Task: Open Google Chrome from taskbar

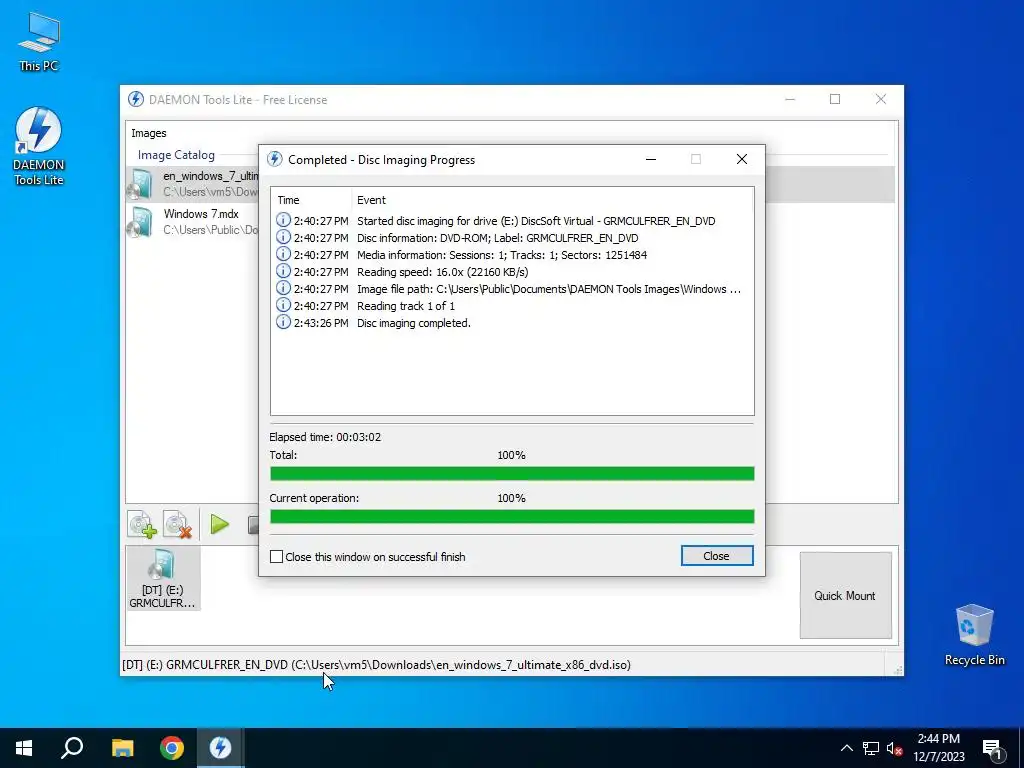Action: 172,748
